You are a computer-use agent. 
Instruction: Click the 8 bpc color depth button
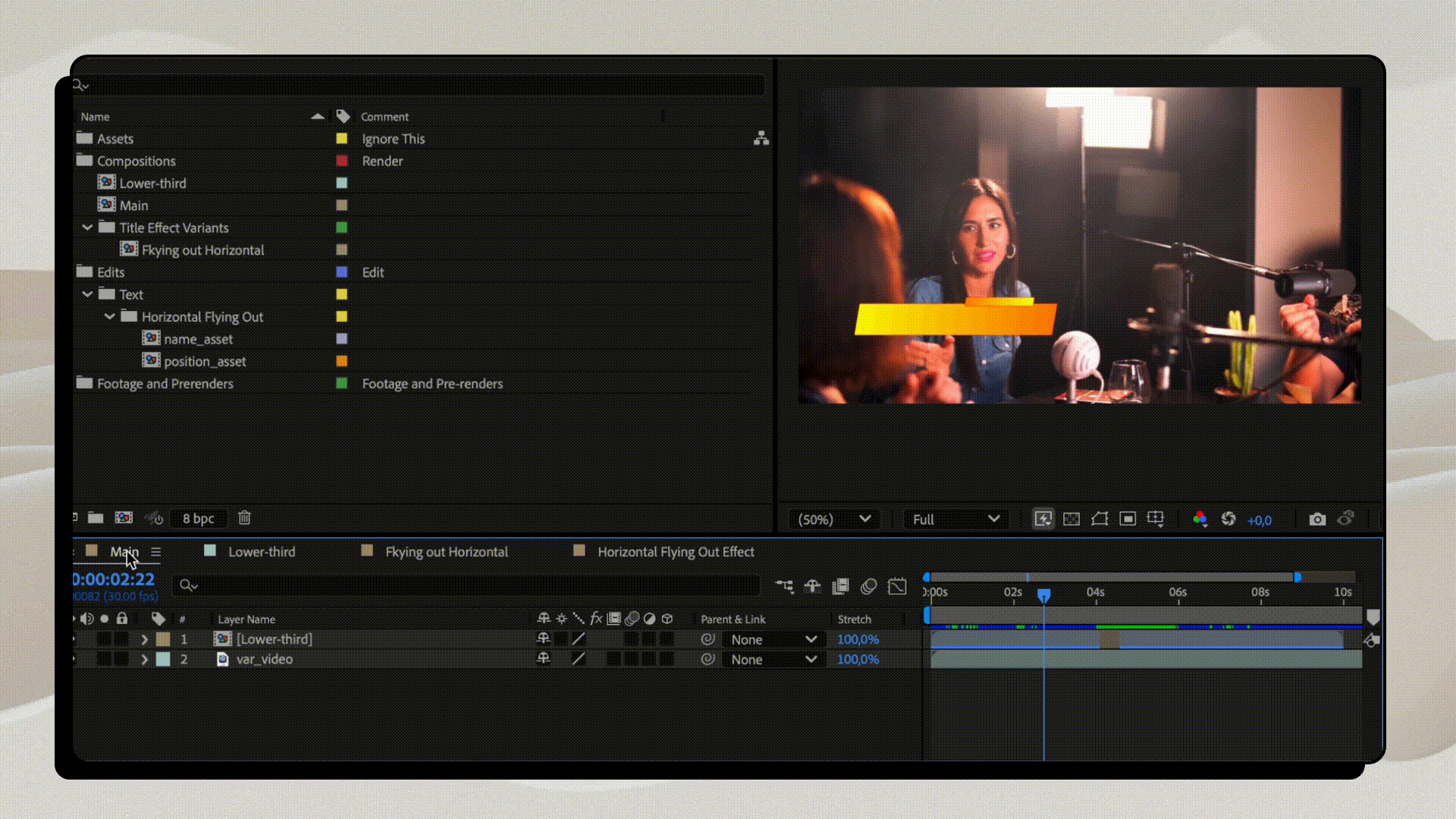point(198,519)
